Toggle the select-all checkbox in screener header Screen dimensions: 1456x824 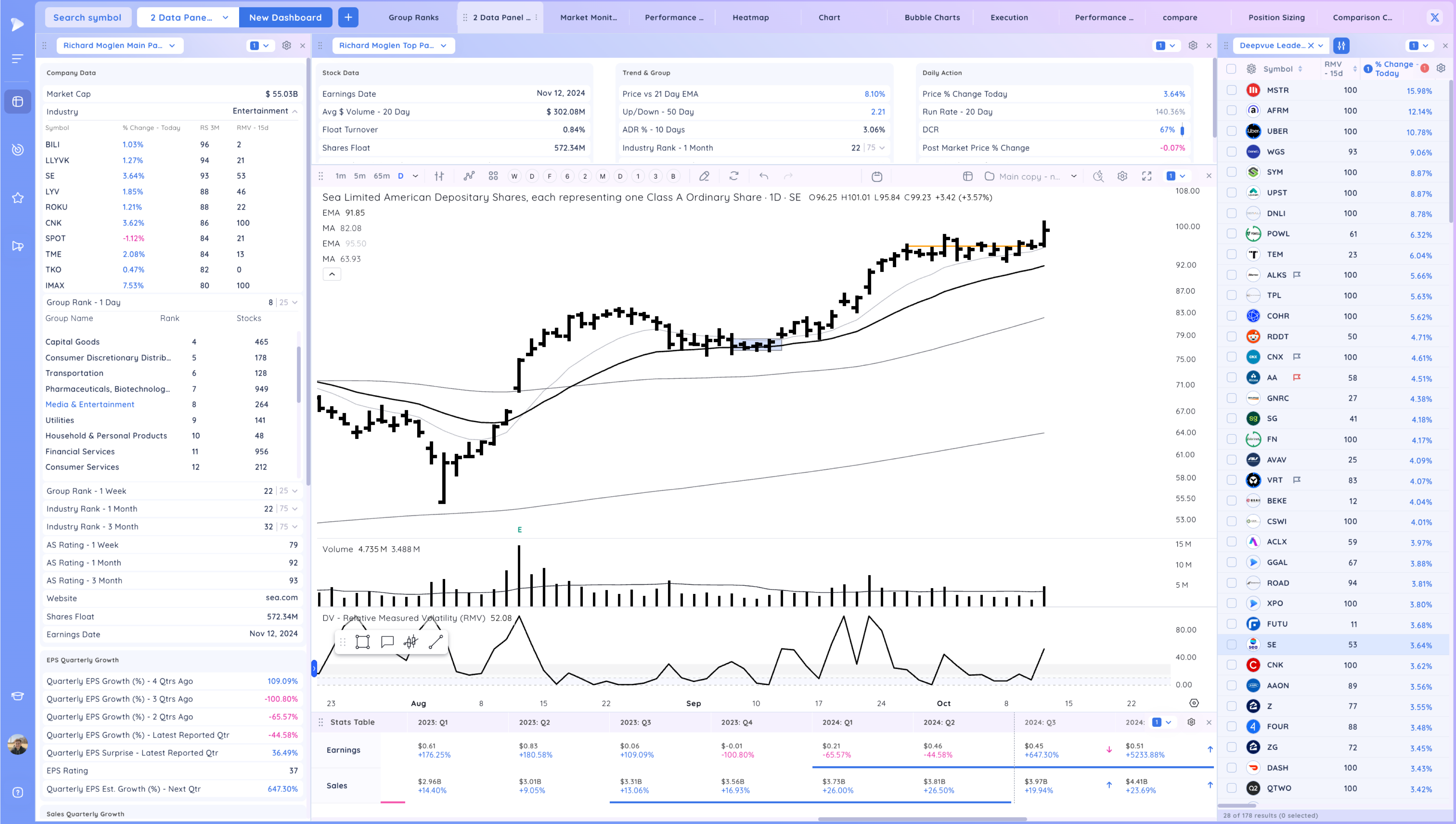tap(1231, 69)
